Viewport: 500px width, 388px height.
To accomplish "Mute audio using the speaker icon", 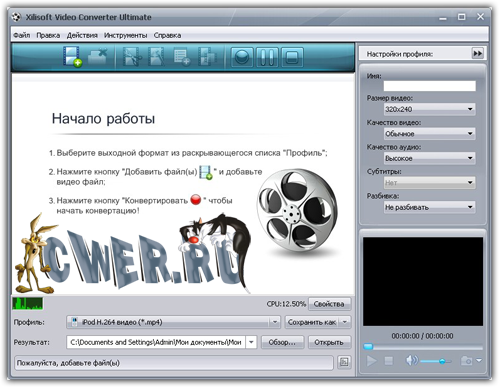I will [412, 360].
